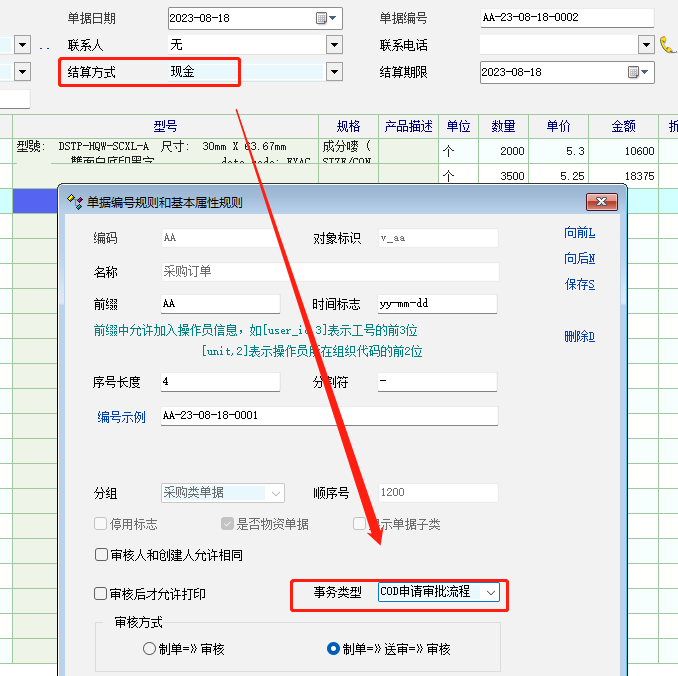678x676 pixels.
Task: Check 审核后才允许打印 option
Action: tap(101, 594)
